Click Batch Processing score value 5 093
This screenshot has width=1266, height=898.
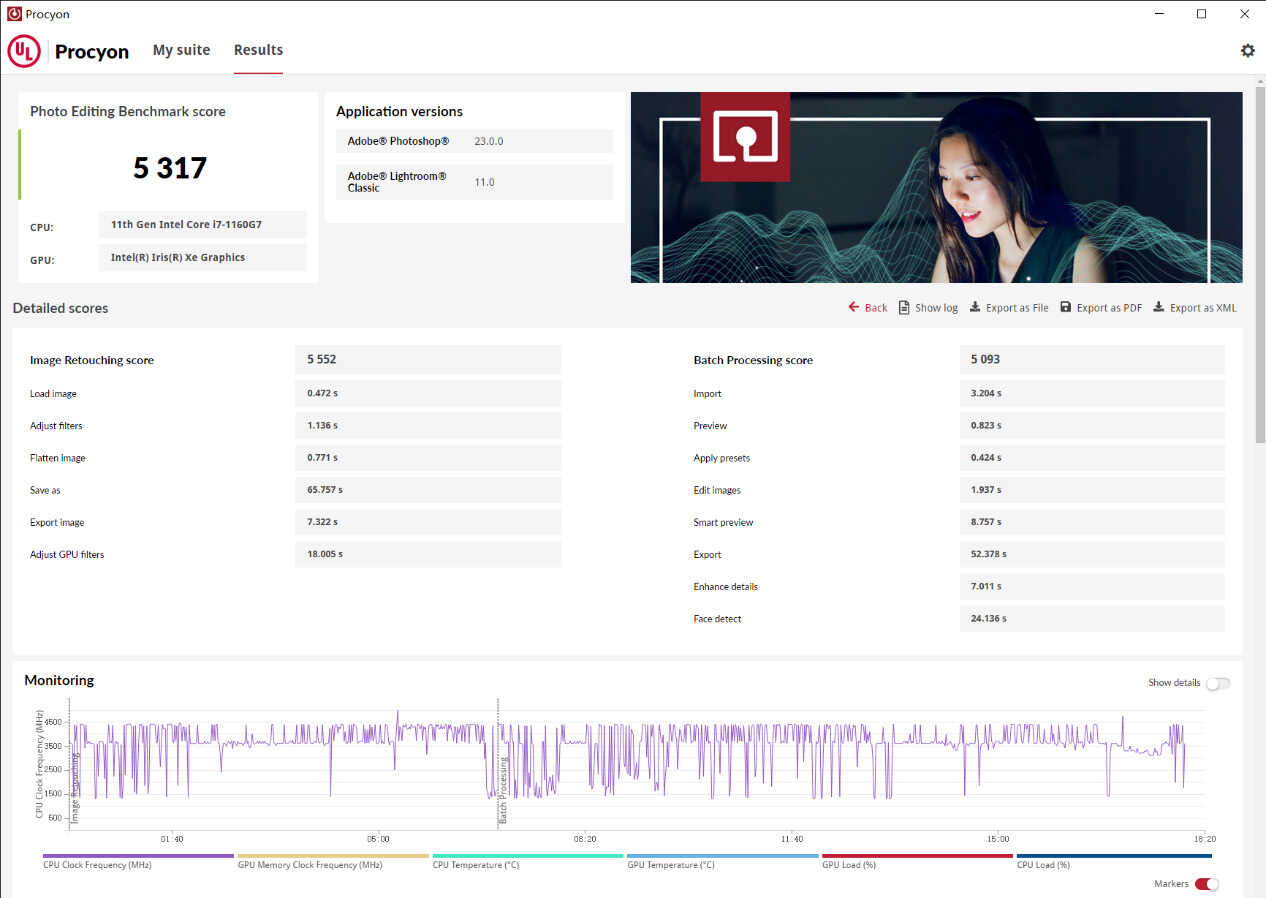pyautogui.click(x=1092, y=359)
